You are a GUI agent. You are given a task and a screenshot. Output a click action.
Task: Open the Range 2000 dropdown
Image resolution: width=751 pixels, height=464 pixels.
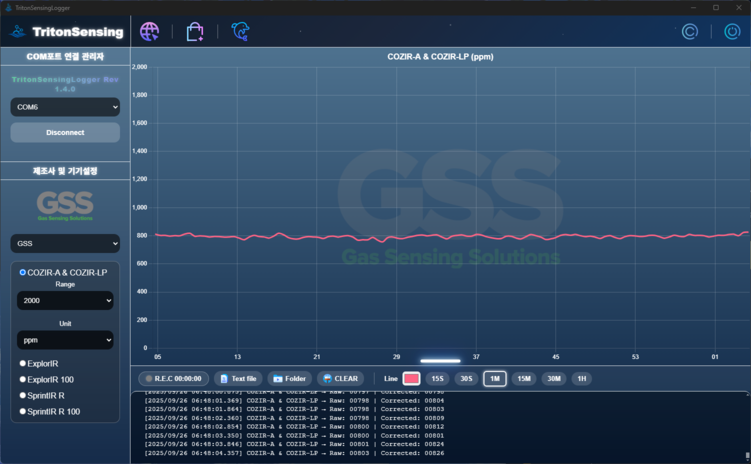(x=65, y=300)
